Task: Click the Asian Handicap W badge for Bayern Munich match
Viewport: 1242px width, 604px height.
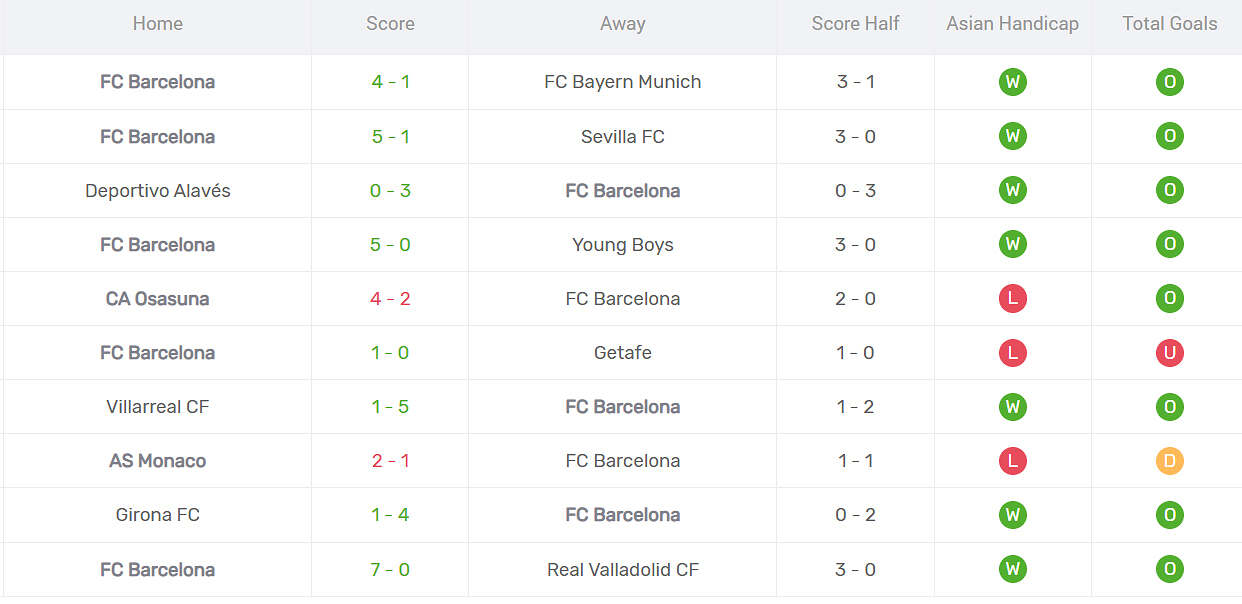Action: click(x=1012, y=82)
